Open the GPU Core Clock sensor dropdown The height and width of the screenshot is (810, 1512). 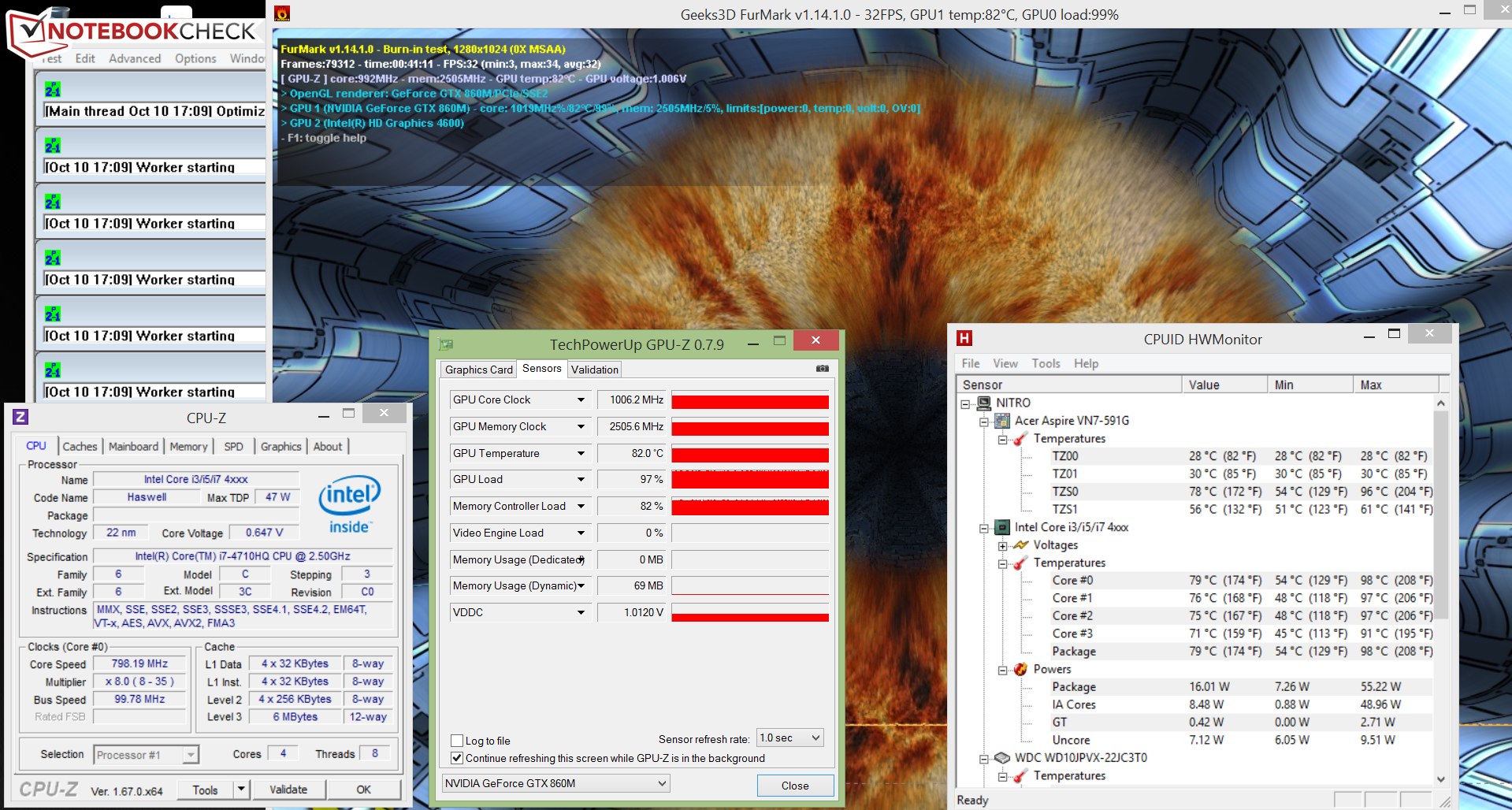click(x=581, y=399)
